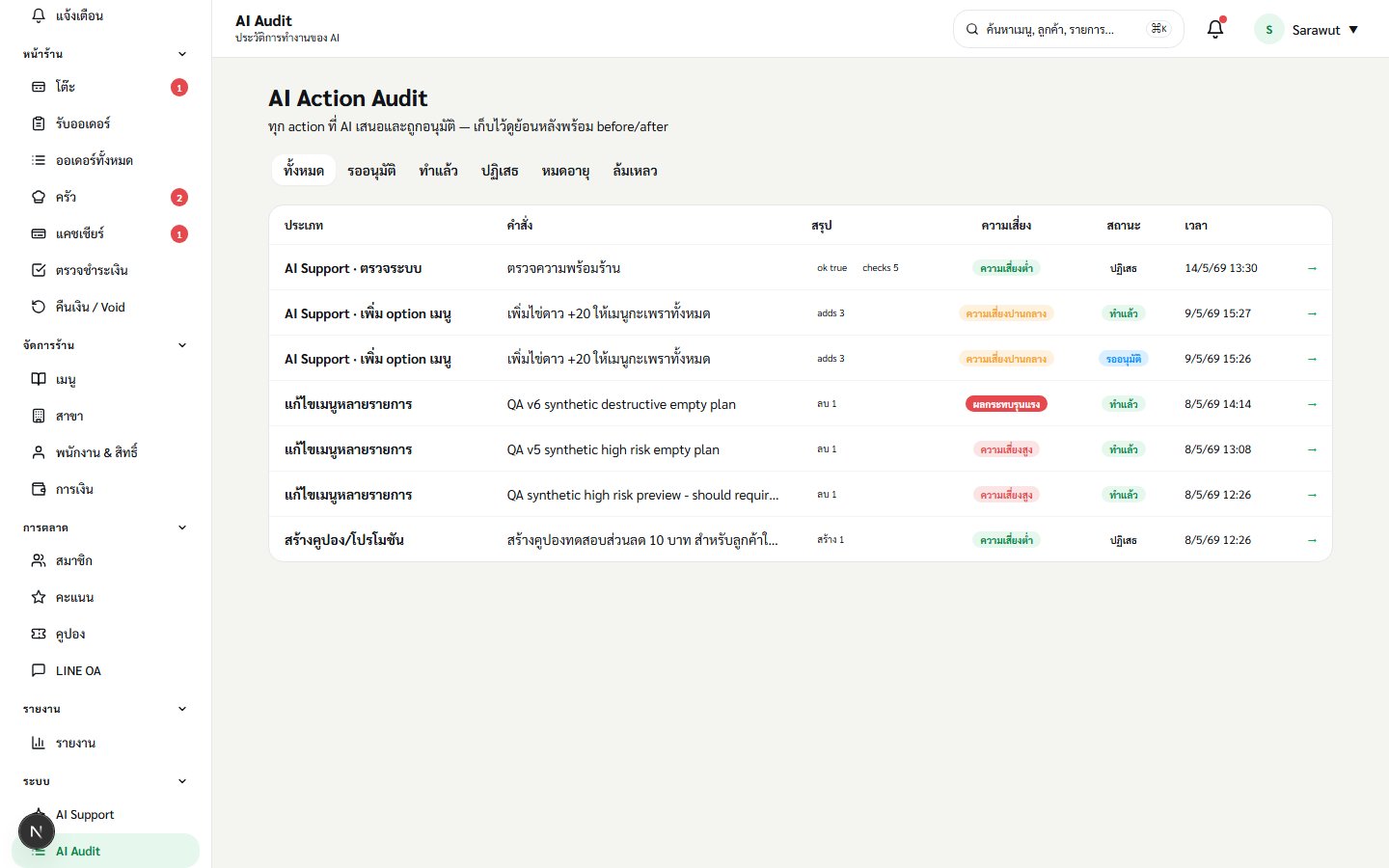
Task: Collapse the จัดการร้าน sidebar section
Action: tap(182, 345)
